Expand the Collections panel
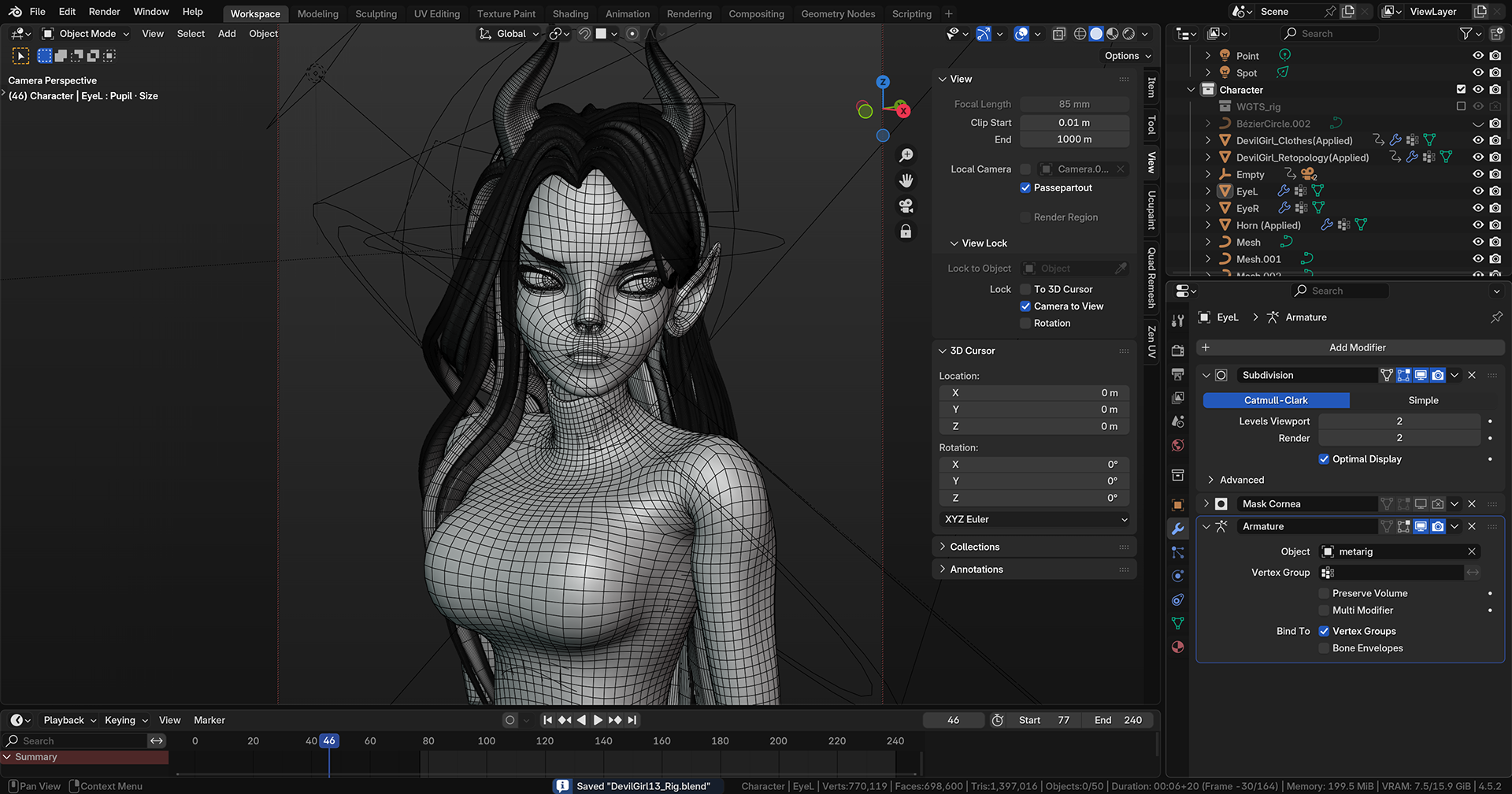1512x794 pixels. coord(974,547)
